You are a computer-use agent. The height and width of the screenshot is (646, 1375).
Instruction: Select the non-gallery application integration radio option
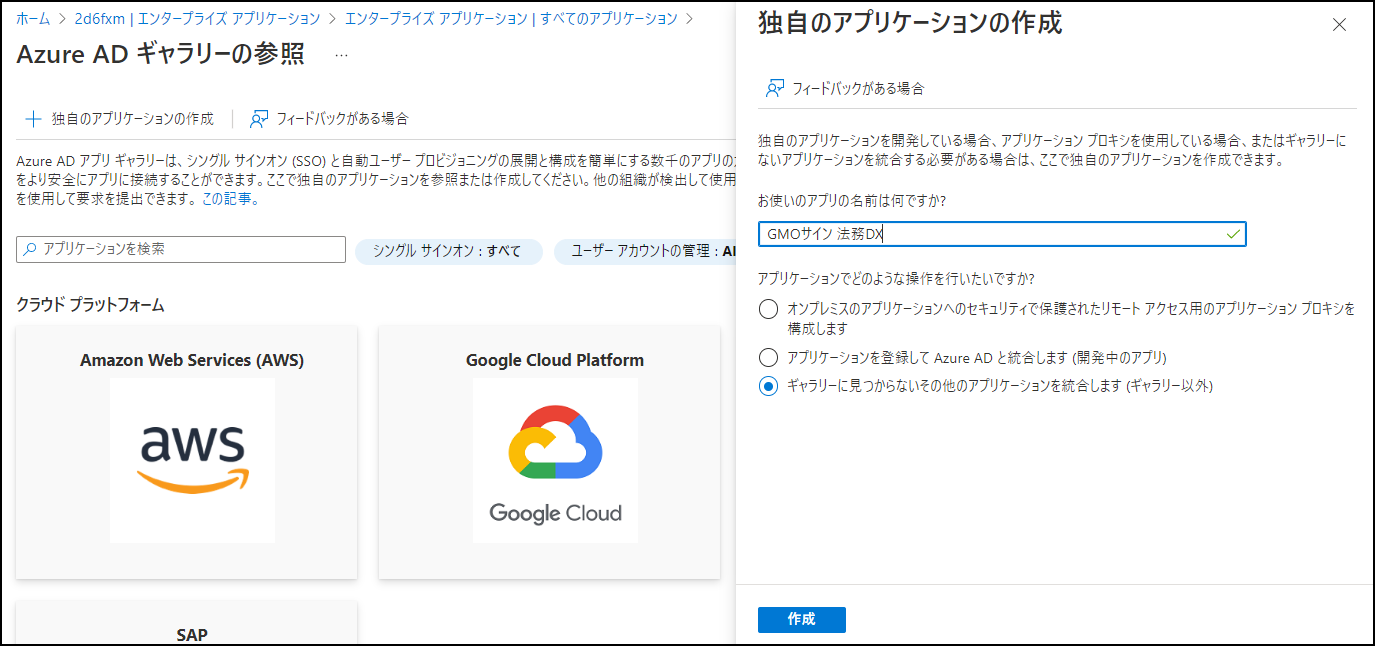tap(768, 386)
